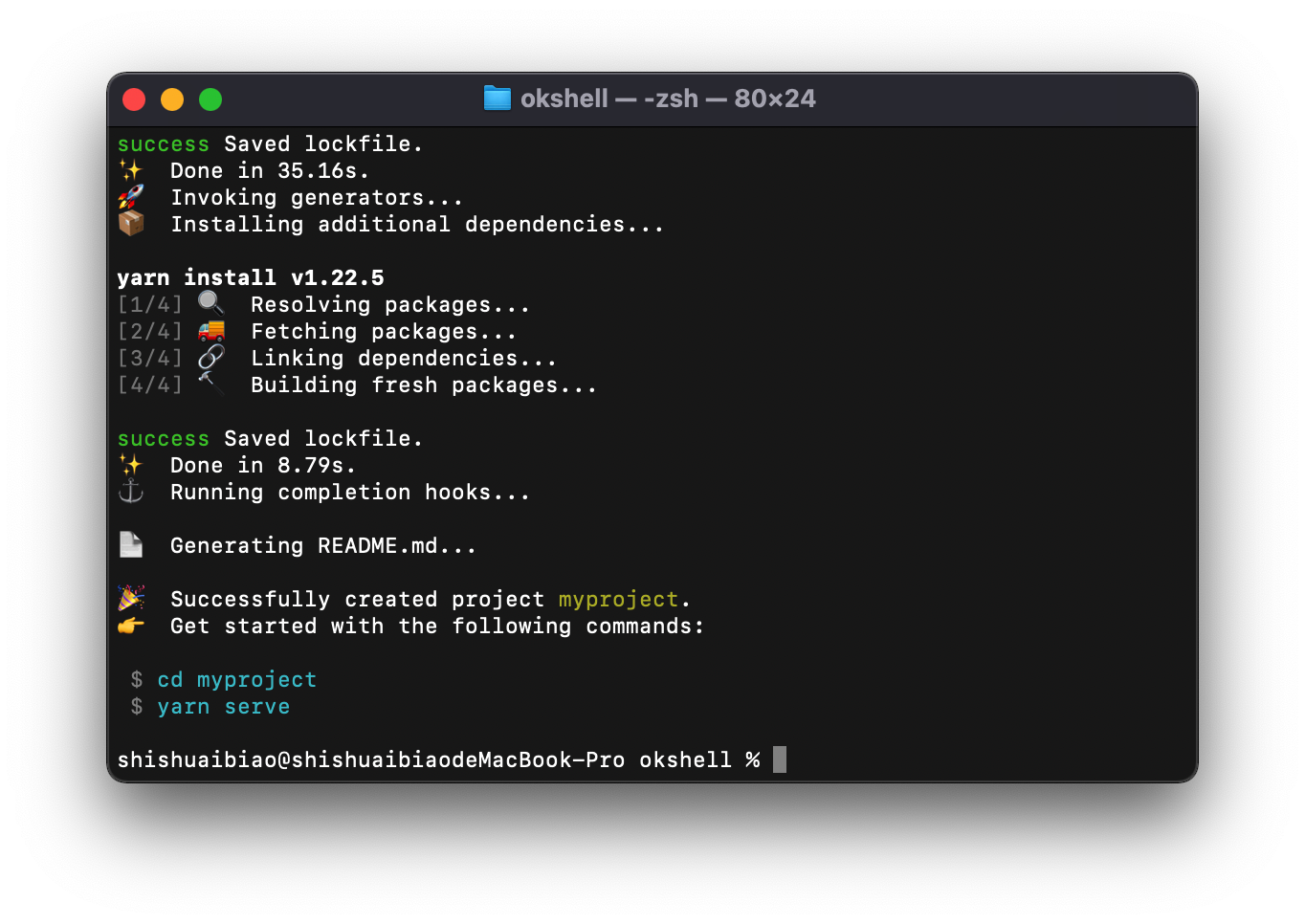Image resolution: width=1305 pixels, height=924 pixels.
Task: Click the terminal cursor block after the prompt
Action: [780, 759]
